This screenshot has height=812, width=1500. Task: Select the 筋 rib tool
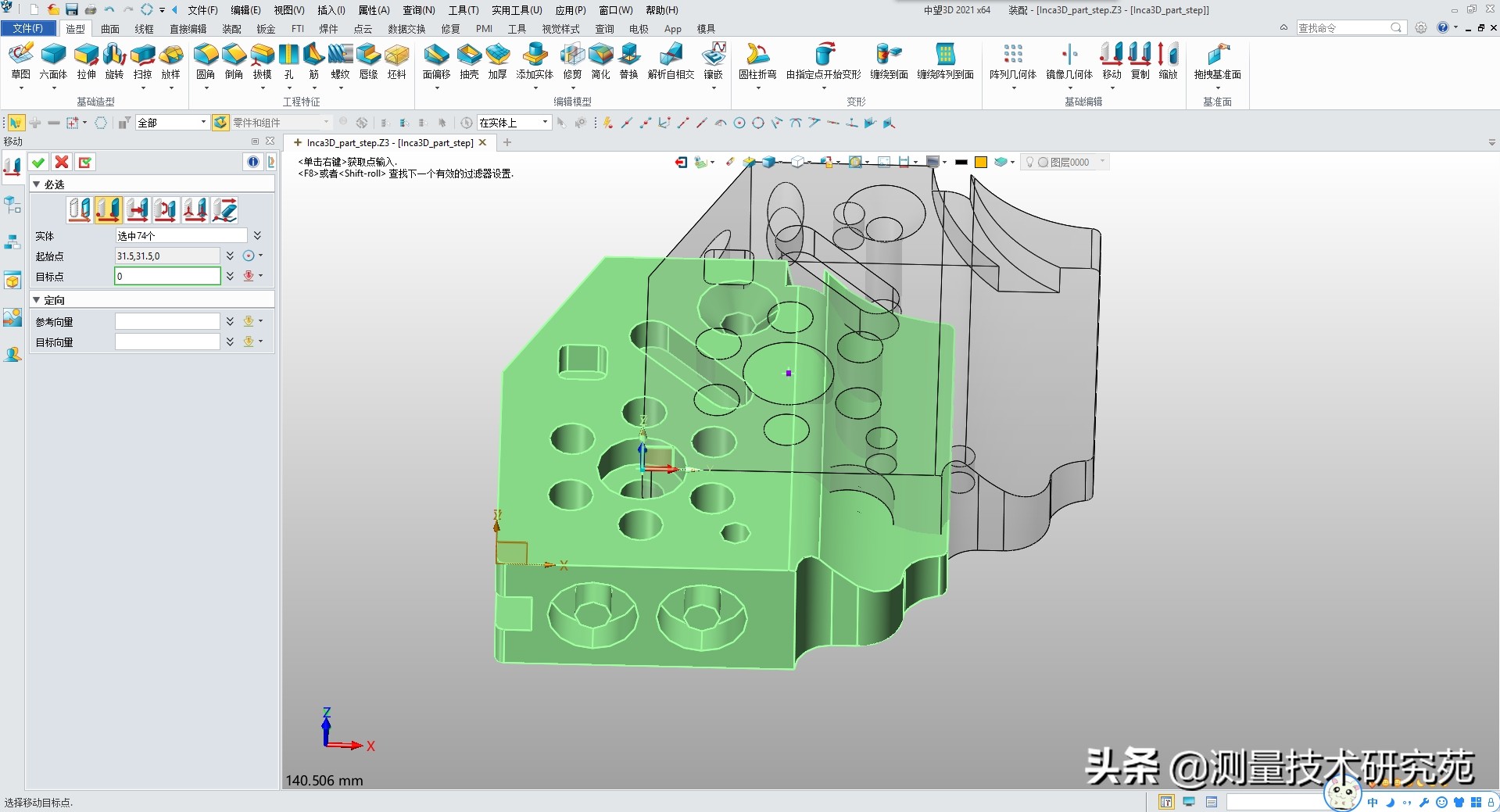tap(313, 61)
